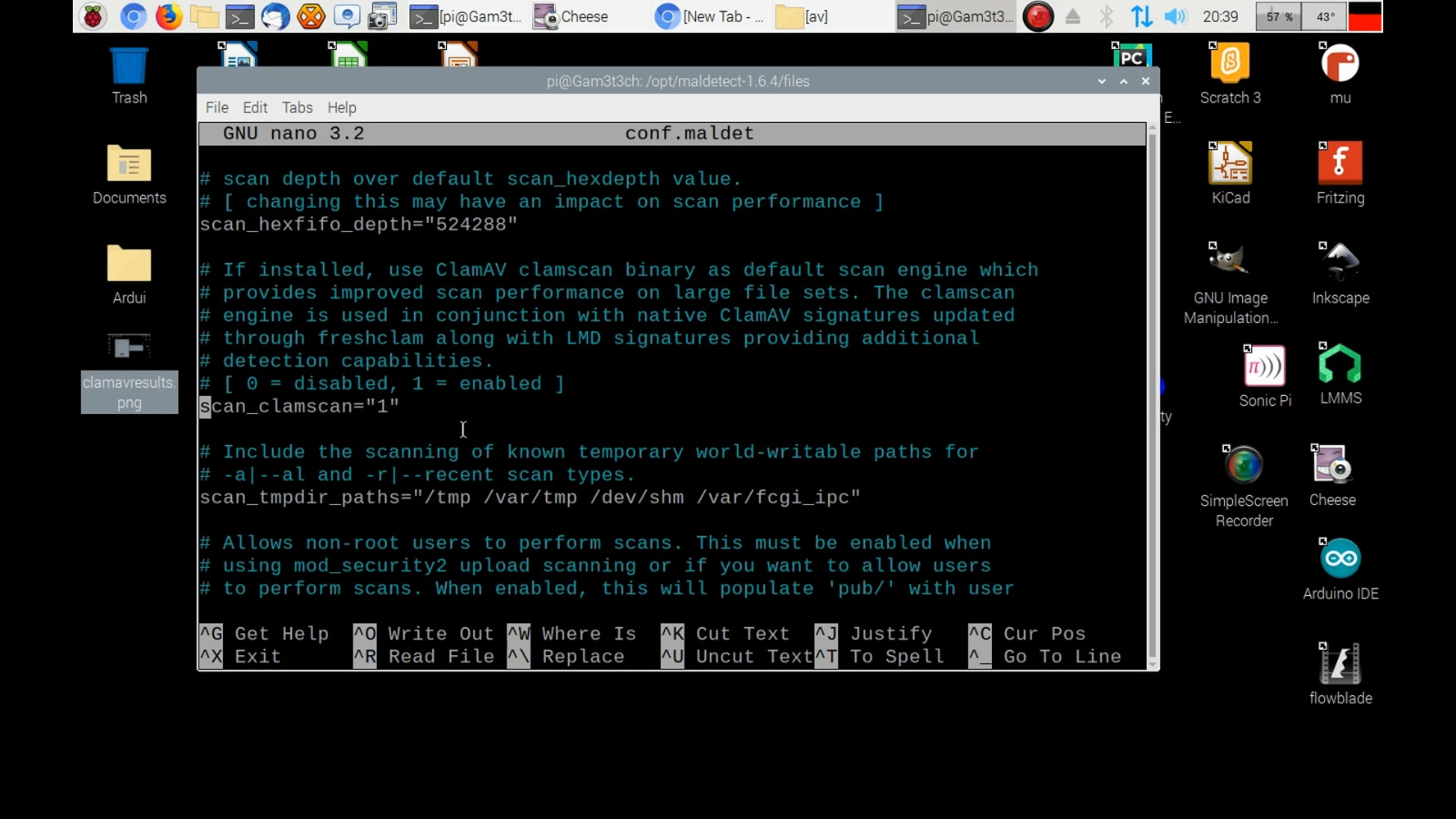Image resolution: width=1456 pixels, height=819 pixels.
Task: Select the flowblade desktop shortcut
Action: coord(1340,674)
